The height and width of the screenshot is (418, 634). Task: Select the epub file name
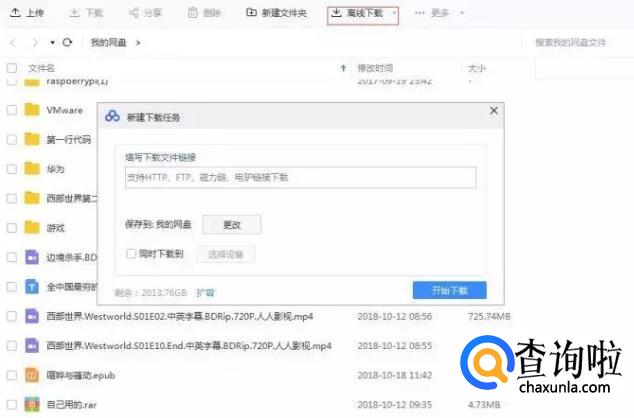click(80, 376)
